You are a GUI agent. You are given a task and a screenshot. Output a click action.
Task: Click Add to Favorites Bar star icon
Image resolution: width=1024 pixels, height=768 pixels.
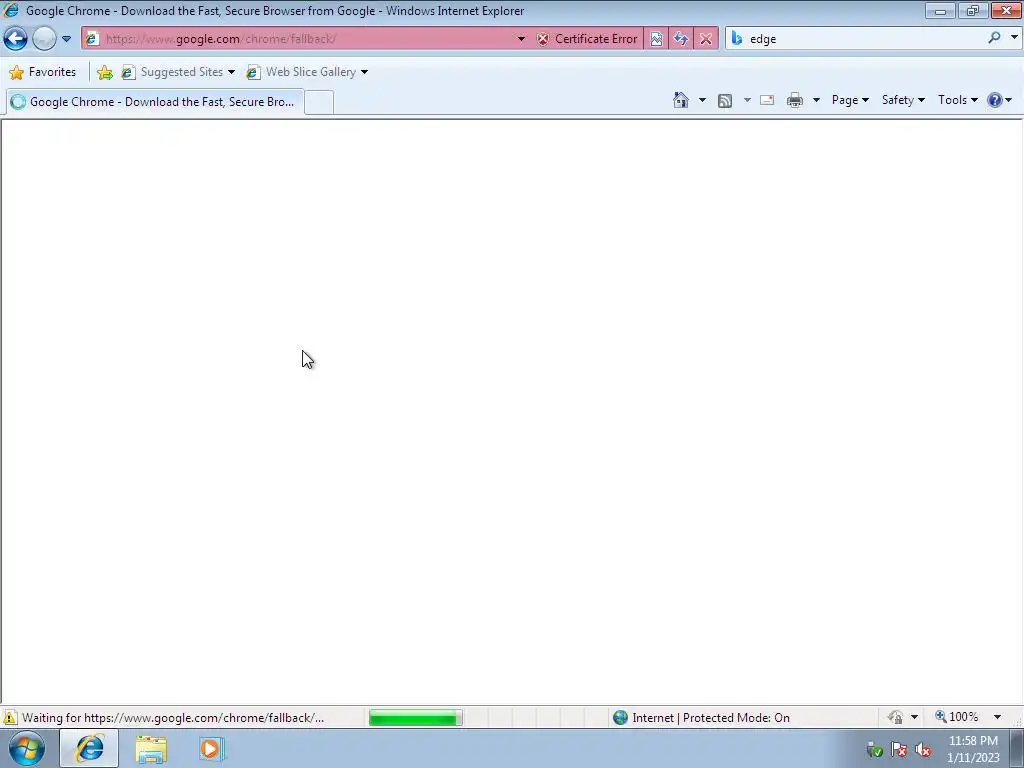pos(104,72)
